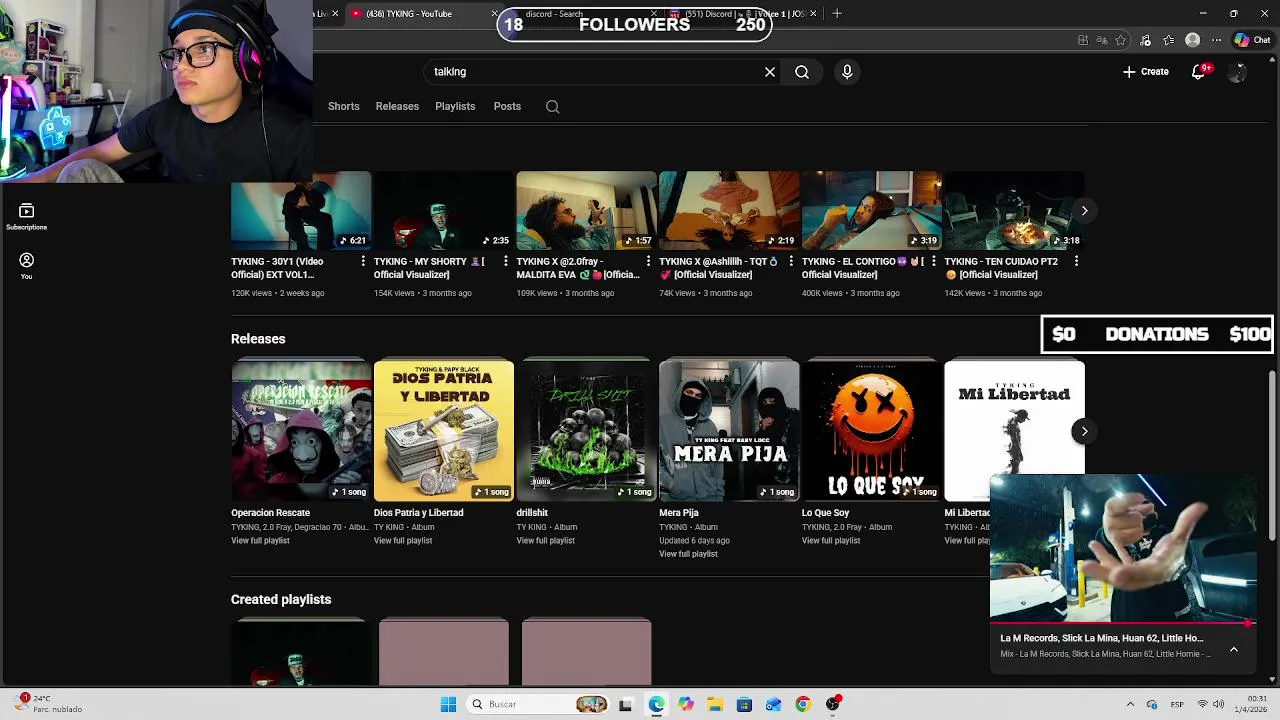Open Google Chrome from the taskbar
Image resolution: width=1280 pixels, height=720 pixels.
tap(802, 704)
